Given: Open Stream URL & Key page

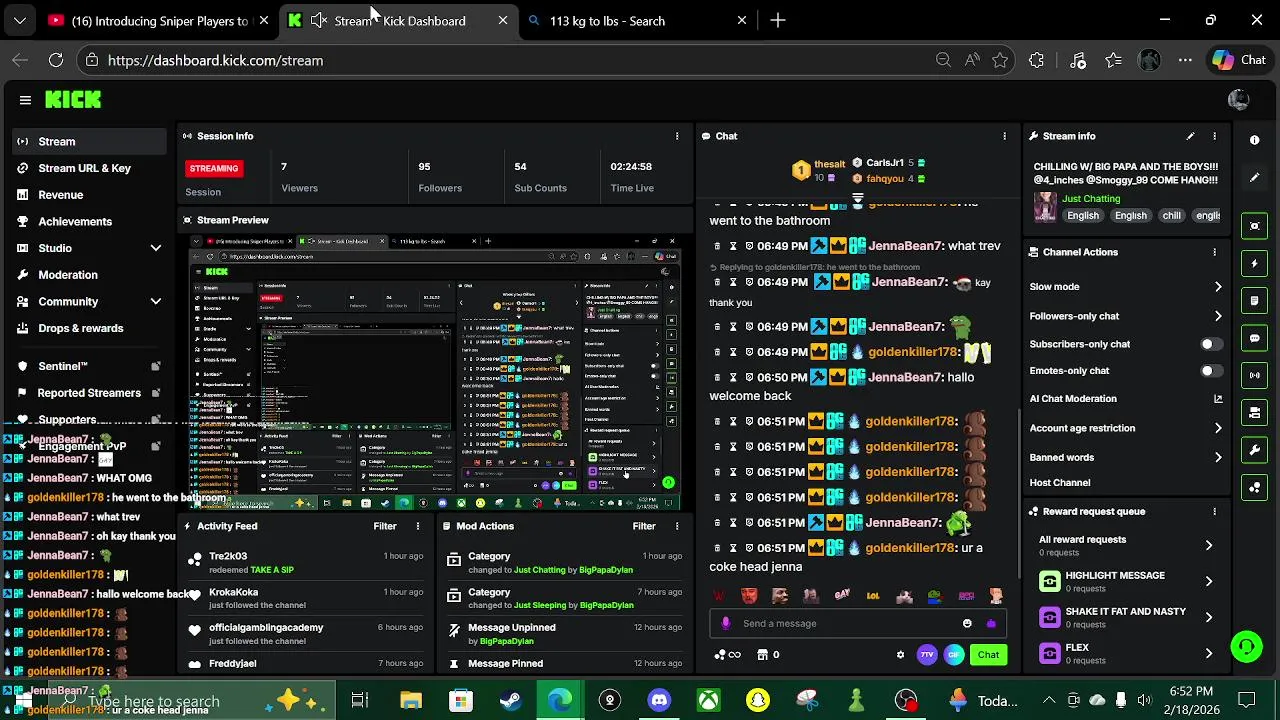Looking at the screenshot, I should click(90, 168).
